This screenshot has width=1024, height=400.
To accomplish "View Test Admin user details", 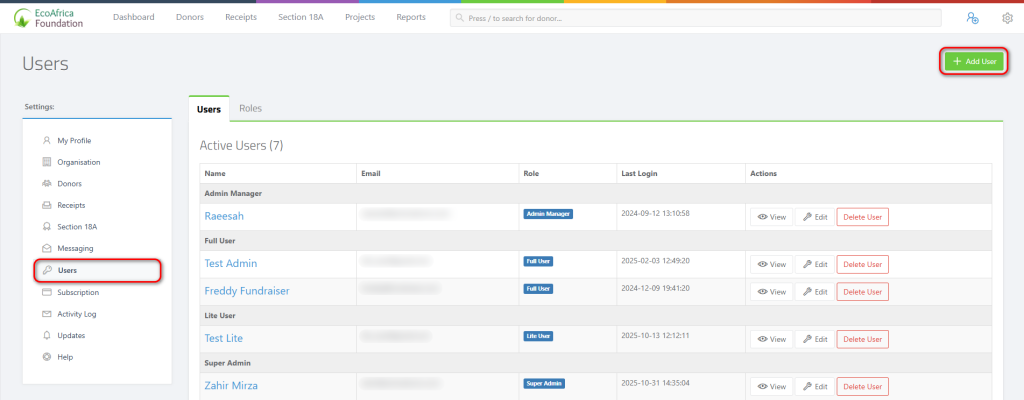I will [x=770, y=264].
